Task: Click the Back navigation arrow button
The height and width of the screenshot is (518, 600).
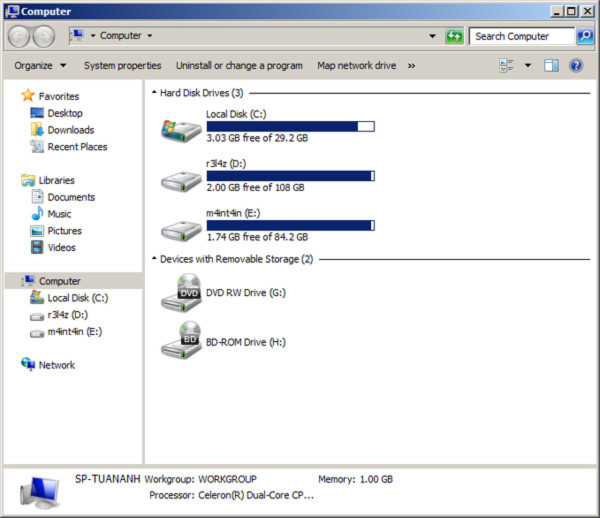Action: click(x=18, y=37)
